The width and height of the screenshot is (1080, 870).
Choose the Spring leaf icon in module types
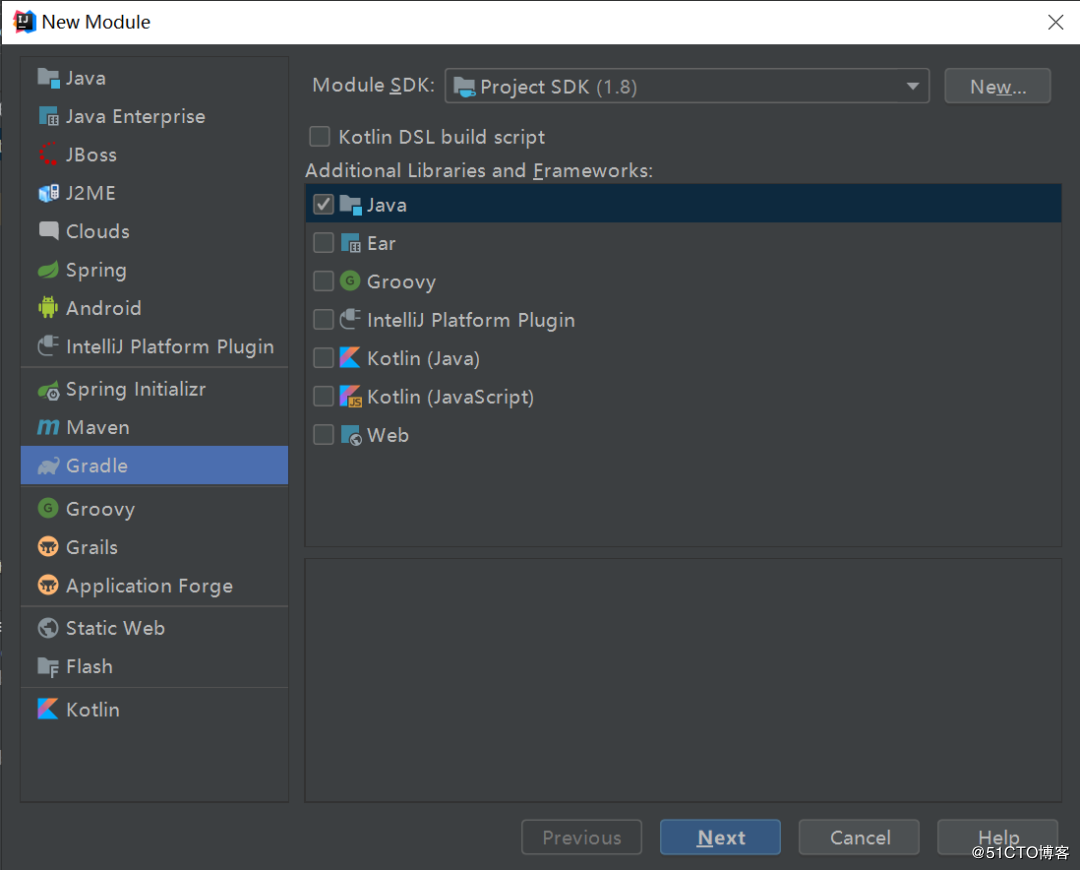pyautogui.click(x=48, y=269)
